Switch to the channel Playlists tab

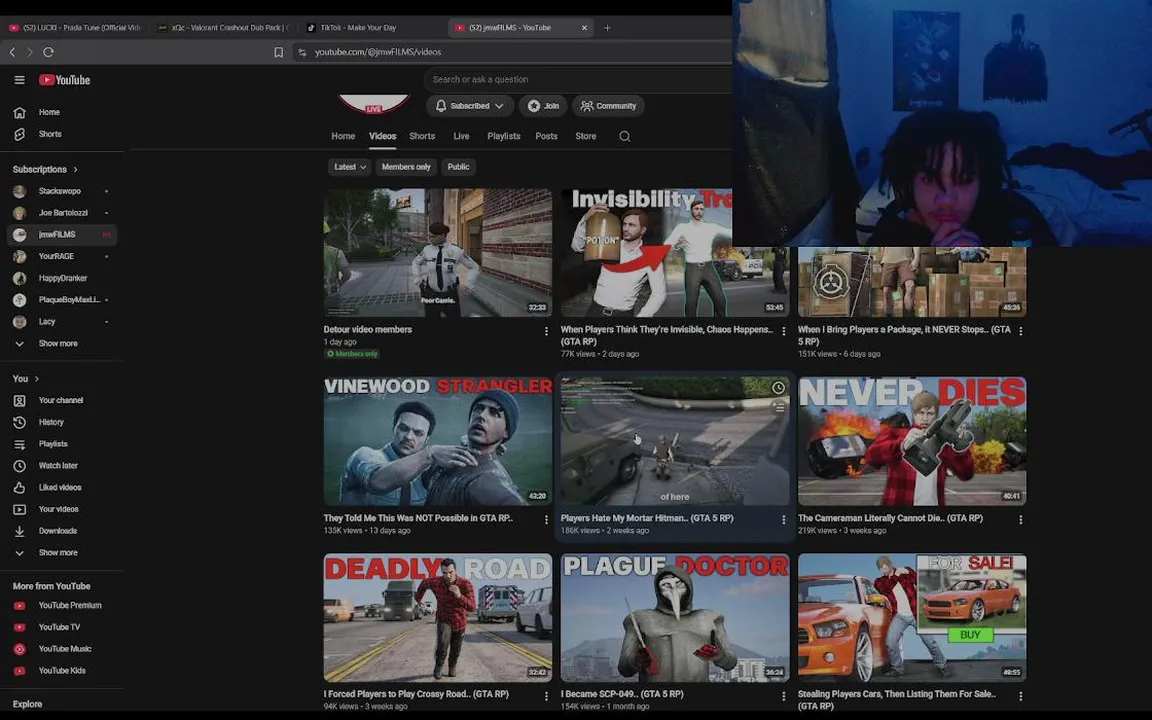pyautogui.click(x=503, y=137)
